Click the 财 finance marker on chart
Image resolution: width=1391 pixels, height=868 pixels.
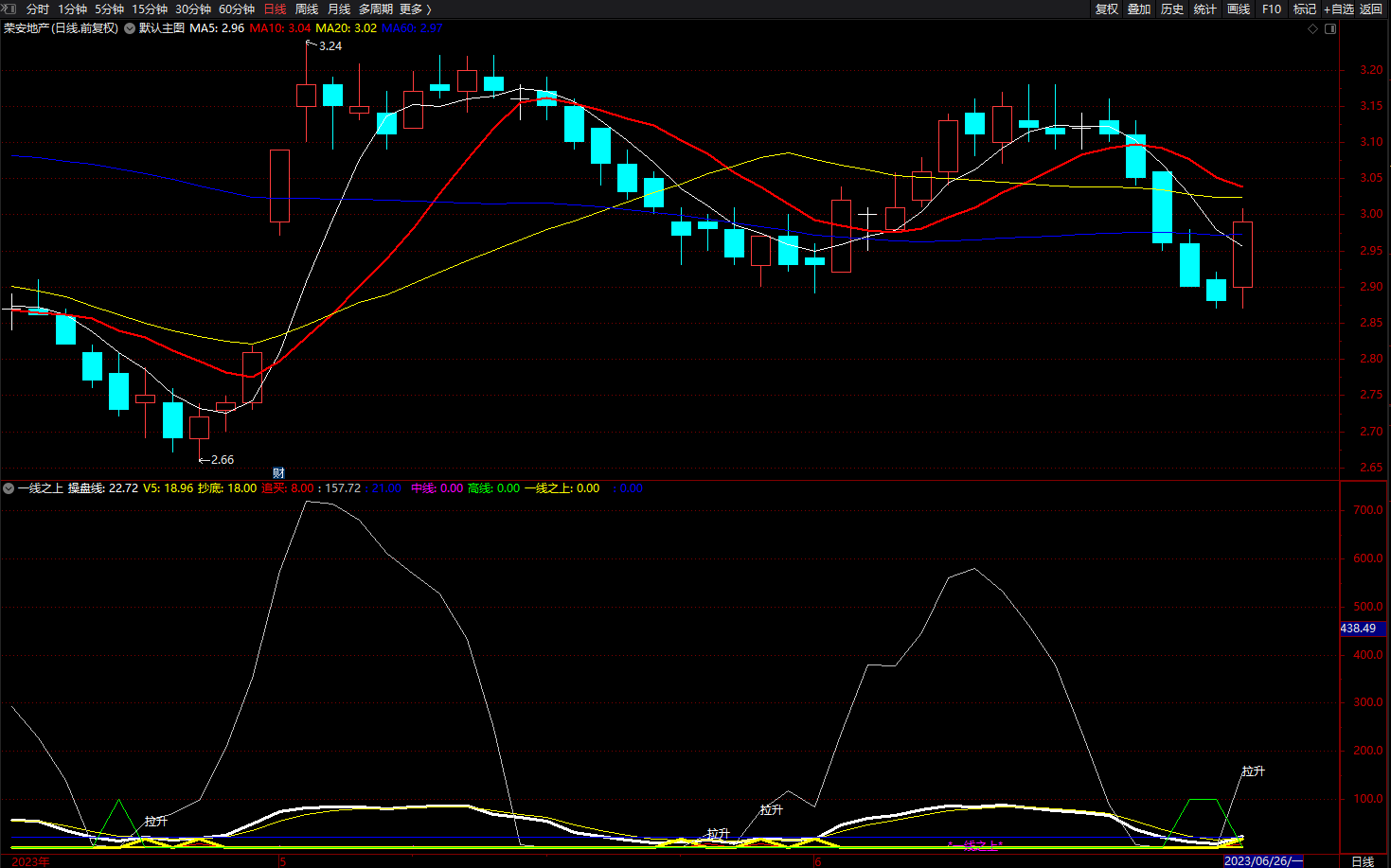(278, 472)
